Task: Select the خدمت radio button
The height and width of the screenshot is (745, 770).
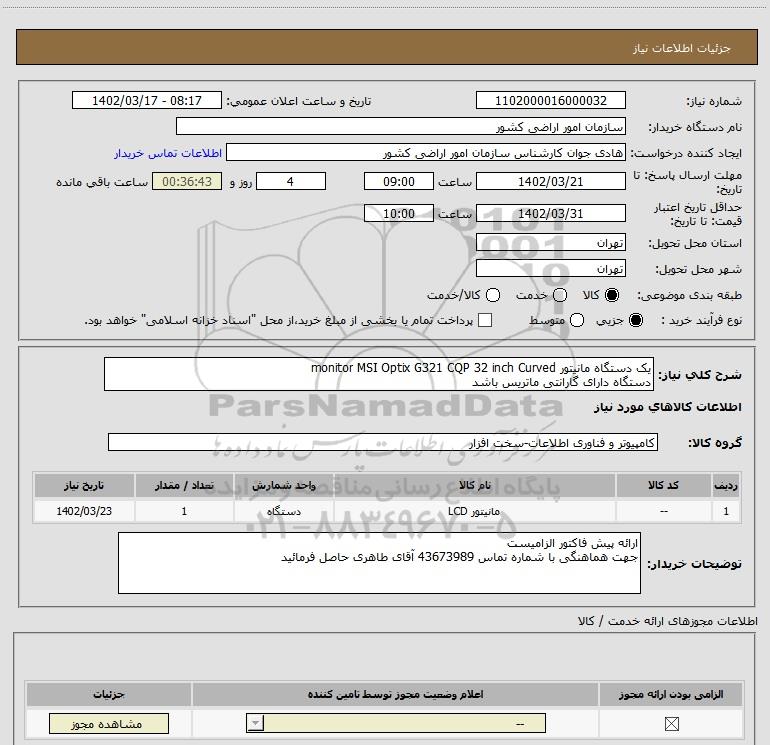Action: click(x=560, y=295)
